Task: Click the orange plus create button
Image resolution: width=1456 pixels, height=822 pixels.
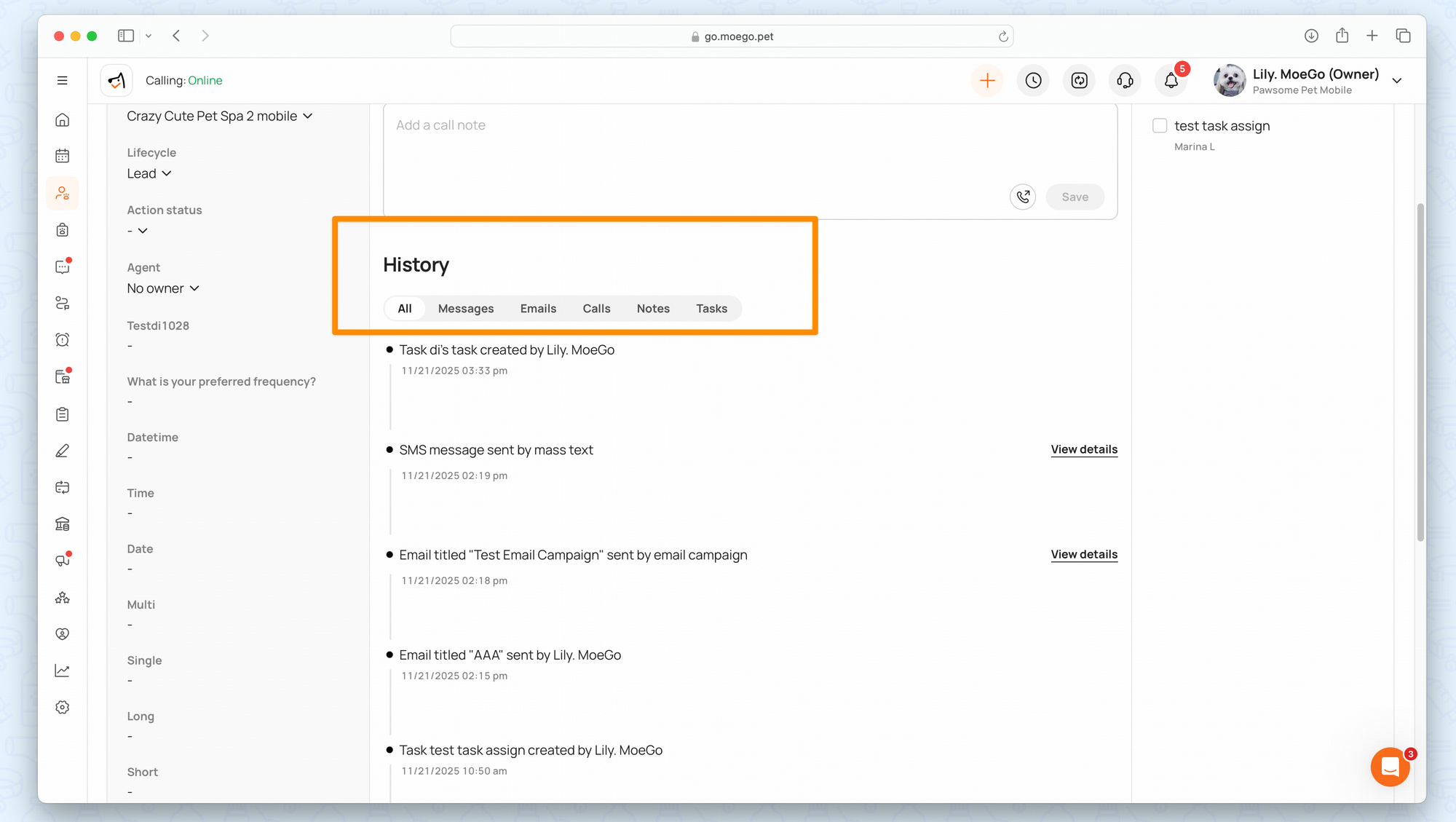Action: [987, 81]
